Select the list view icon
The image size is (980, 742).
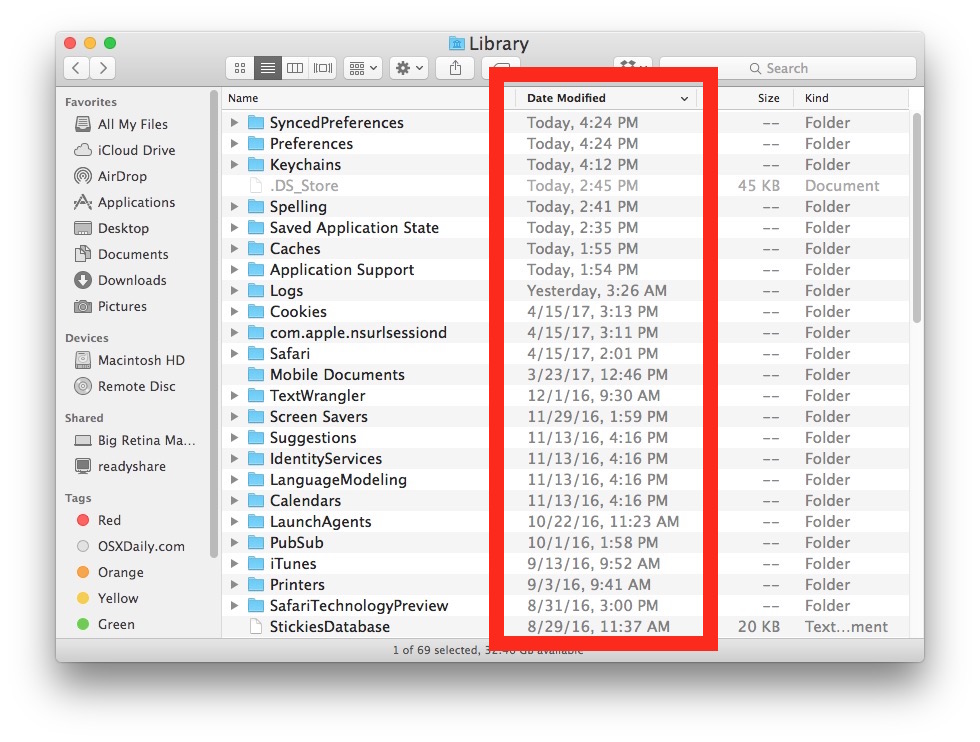[x=267, y=67]
